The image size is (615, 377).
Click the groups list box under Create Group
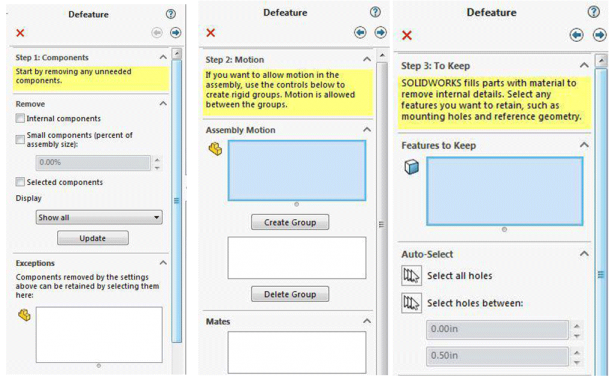click(297, 258)
